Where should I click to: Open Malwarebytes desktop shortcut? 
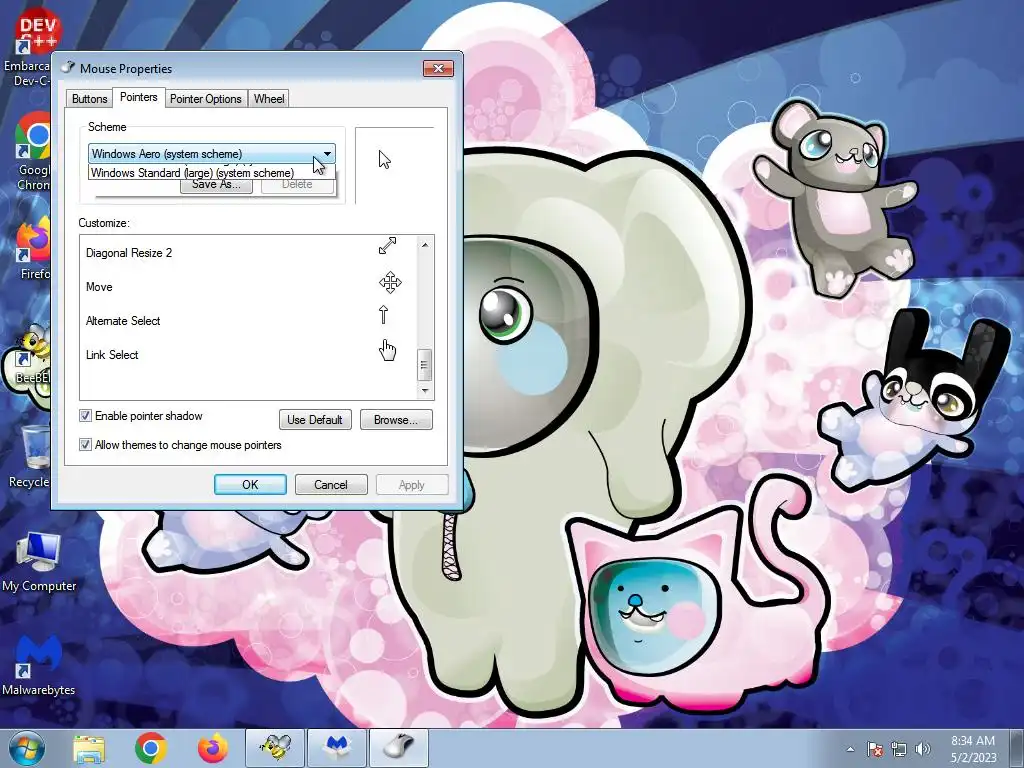coord(39,665)
